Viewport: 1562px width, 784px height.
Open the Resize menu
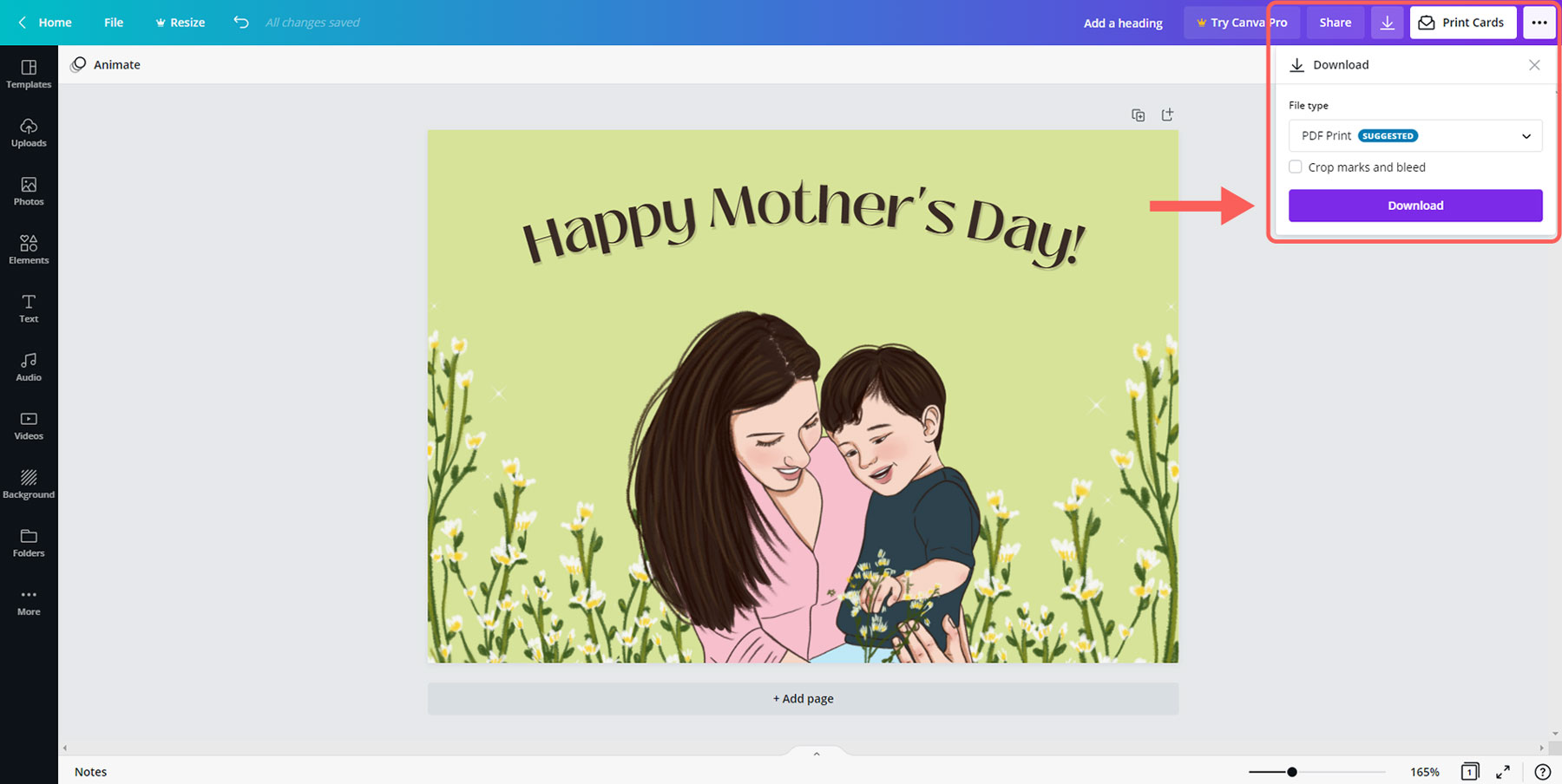pyautogui.click(x=180, y=23)
